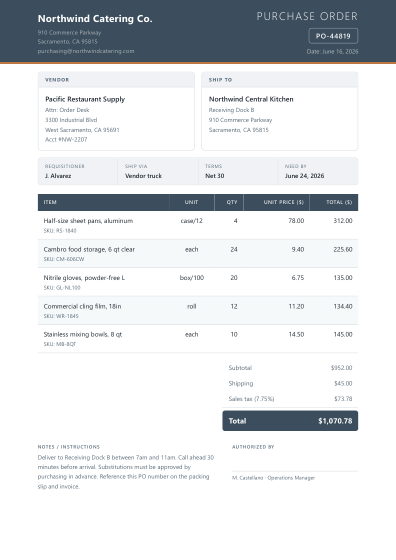Click the Subtotal amount $952.00
This screenshot has width=396, height=560.
341,368
